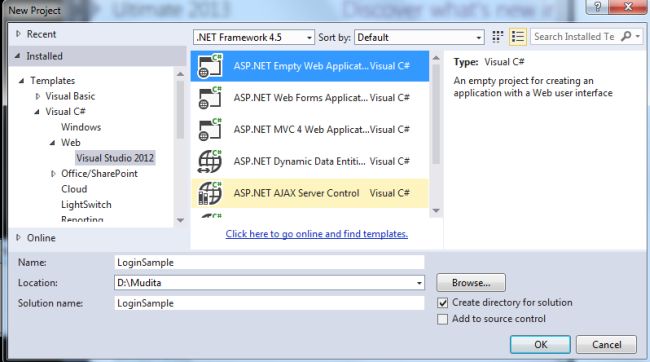Click the ASP.NET Dynamic Data Entities icon
Image resolution: width=650 pixels, height=362 pixels.
click(x=210, y=161)
